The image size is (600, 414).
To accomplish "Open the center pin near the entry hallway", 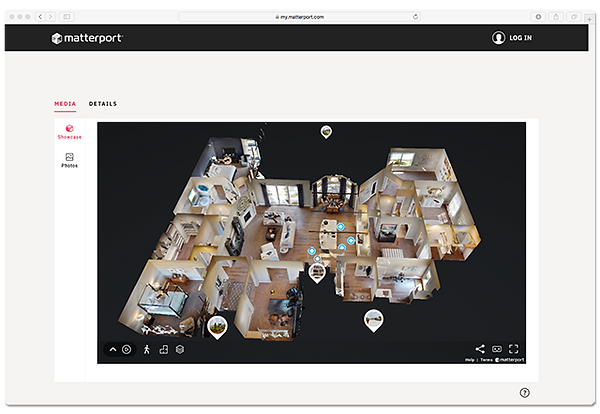I will pos(317,272).
